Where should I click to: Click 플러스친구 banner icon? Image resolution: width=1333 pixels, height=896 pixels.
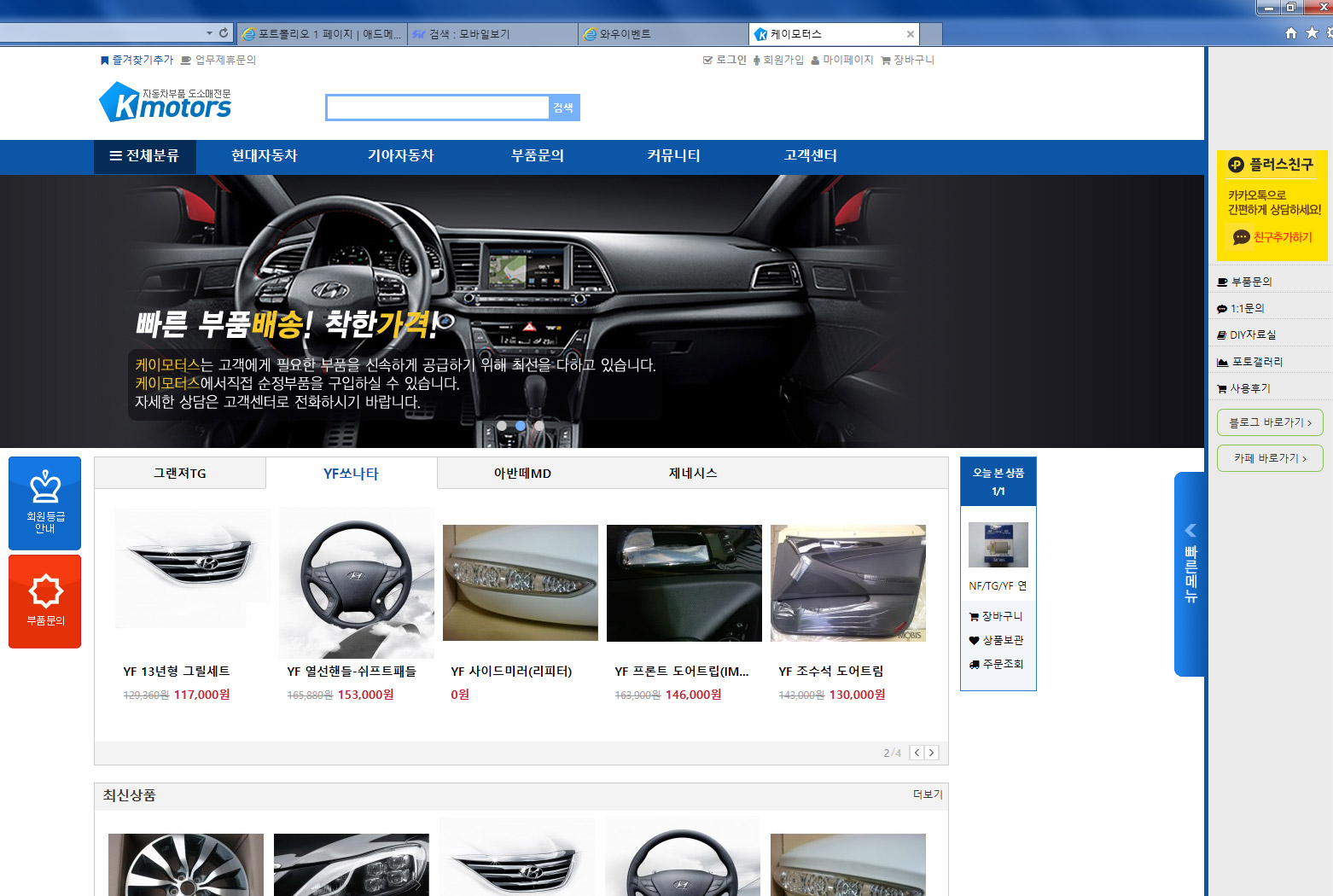1236,165
